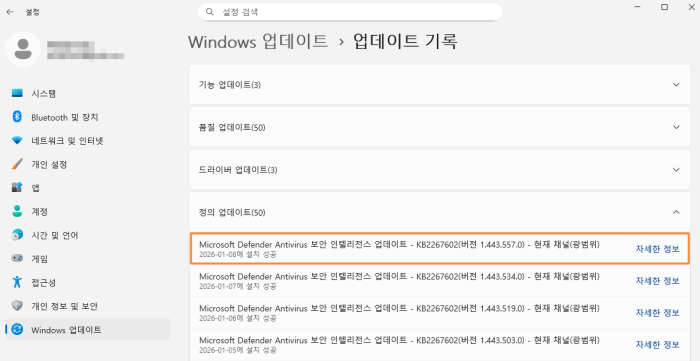Open the 계정 settings page
Image resolution: width=700 pixels, height=361 pixels.
pyautogui.click(x=88, y=212)
